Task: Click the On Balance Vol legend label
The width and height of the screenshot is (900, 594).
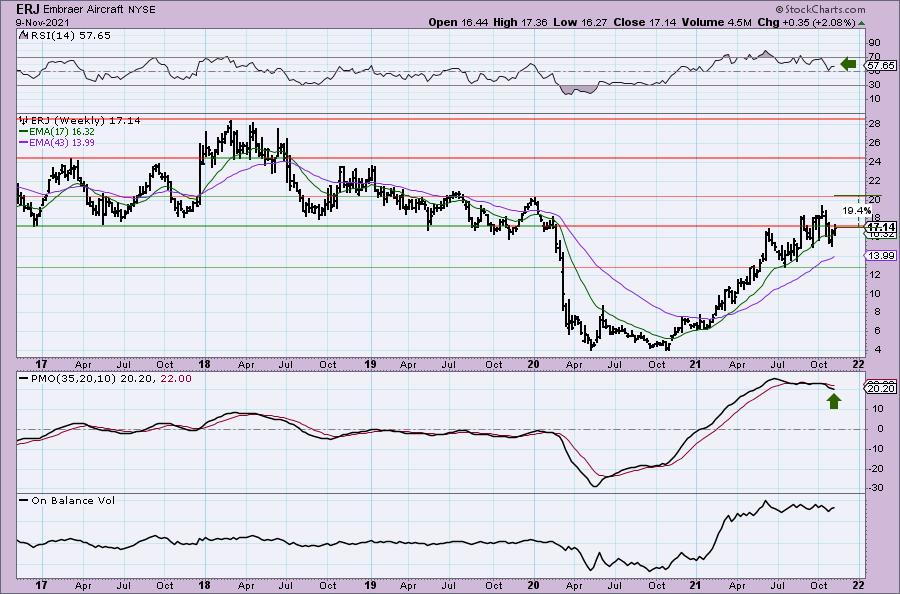Action: [73, 500]
